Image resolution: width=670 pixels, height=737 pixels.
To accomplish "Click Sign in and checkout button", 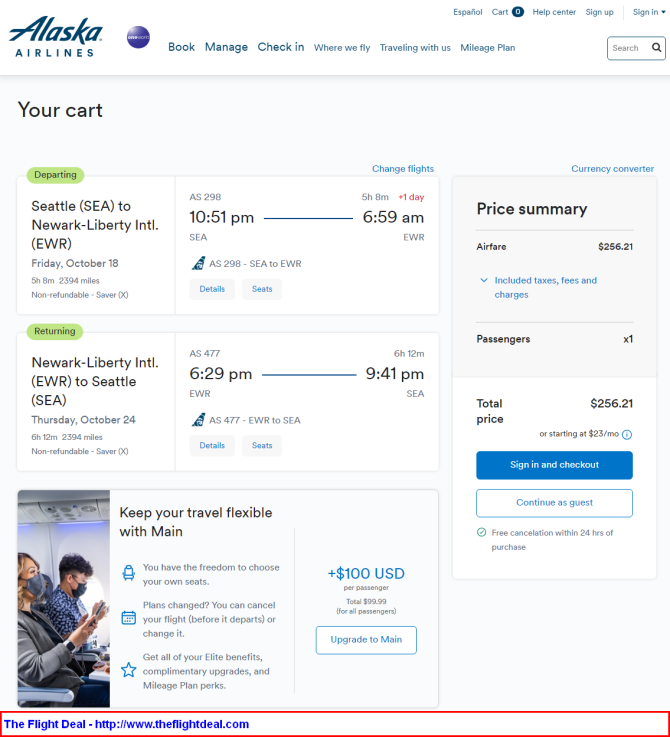I will tap(554, 465).
